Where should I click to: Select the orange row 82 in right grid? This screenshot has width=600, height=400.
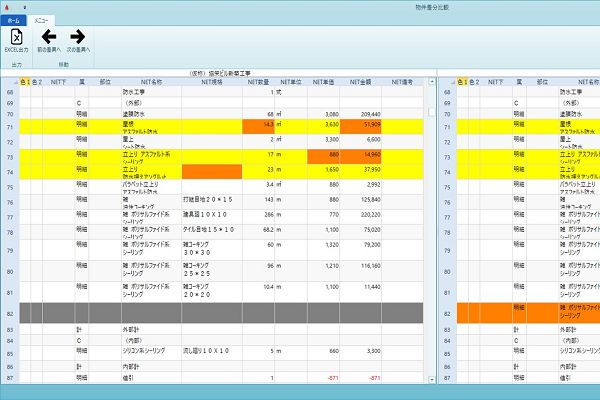point(528,313)
